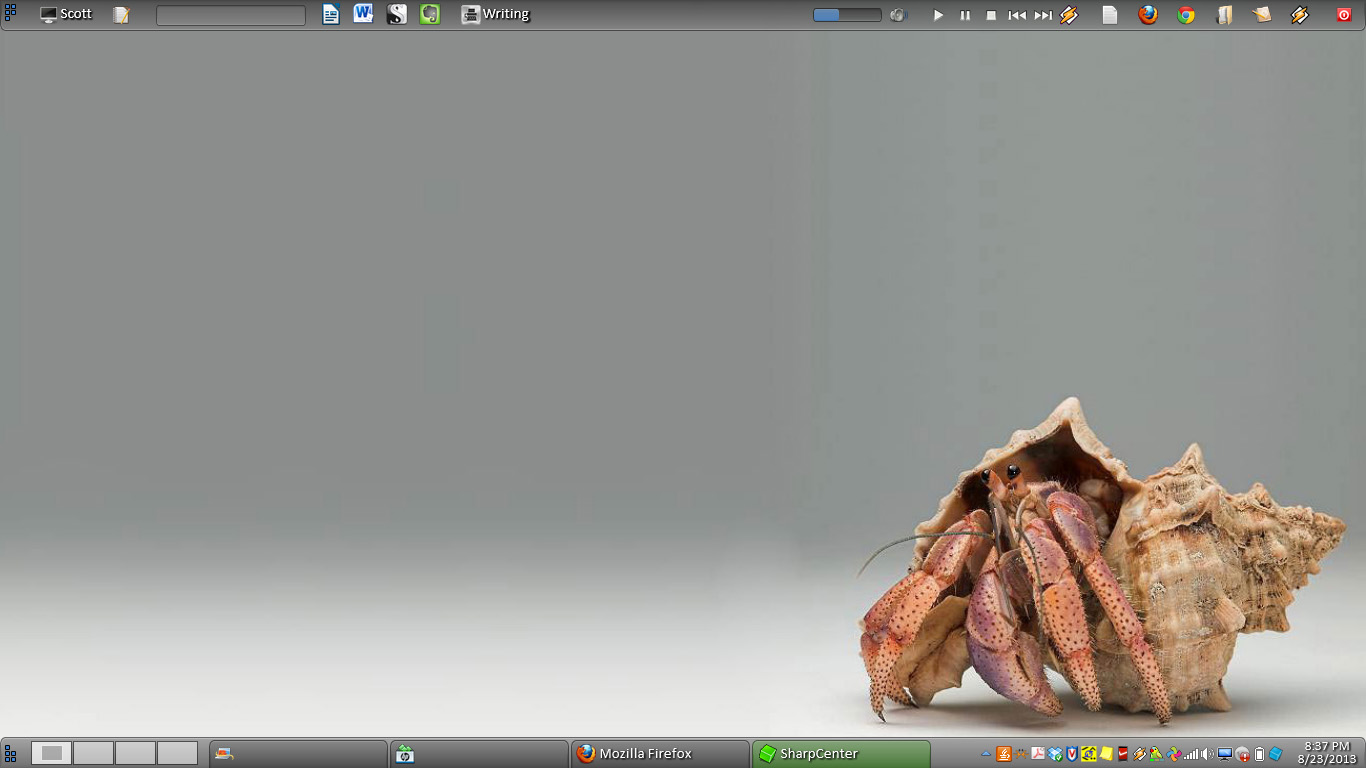Pause playback in the dock media controls
The width and height of the screenshot is (1366, 768).
964,15
